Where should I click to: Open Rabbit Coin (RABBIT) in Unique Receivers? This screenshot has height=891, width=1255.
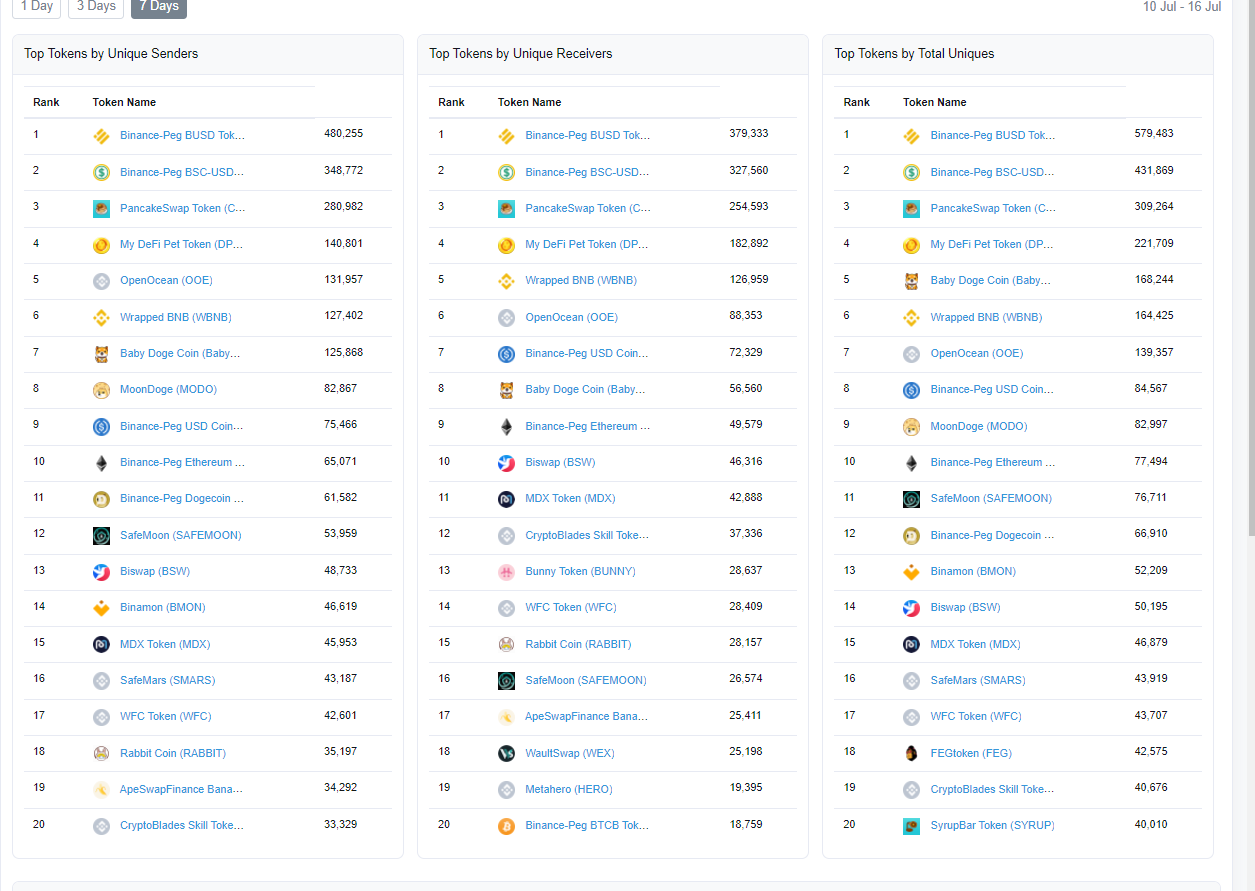578,644
